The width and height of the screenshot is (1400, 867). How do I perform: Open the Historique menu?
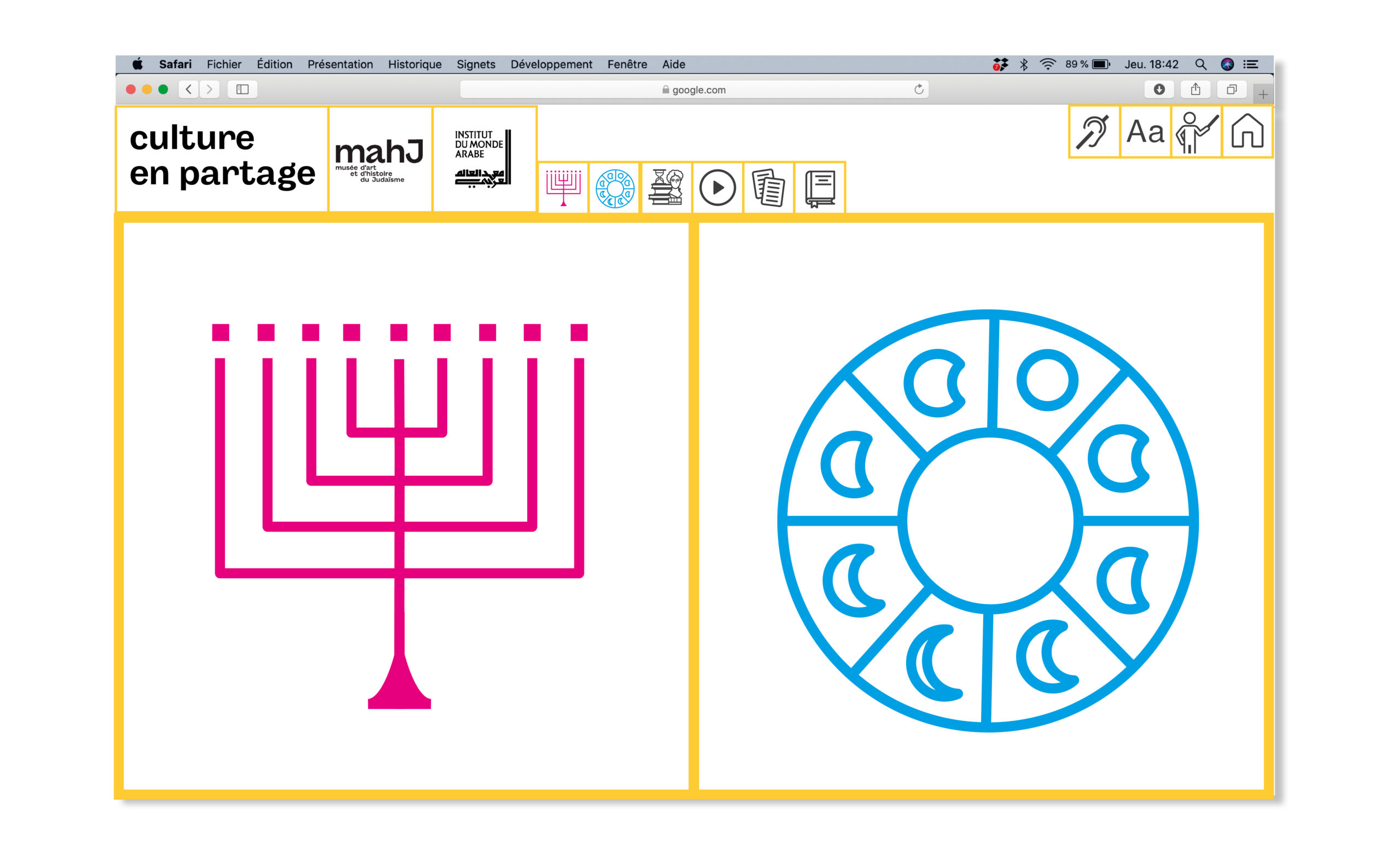(x=415, y=64)
